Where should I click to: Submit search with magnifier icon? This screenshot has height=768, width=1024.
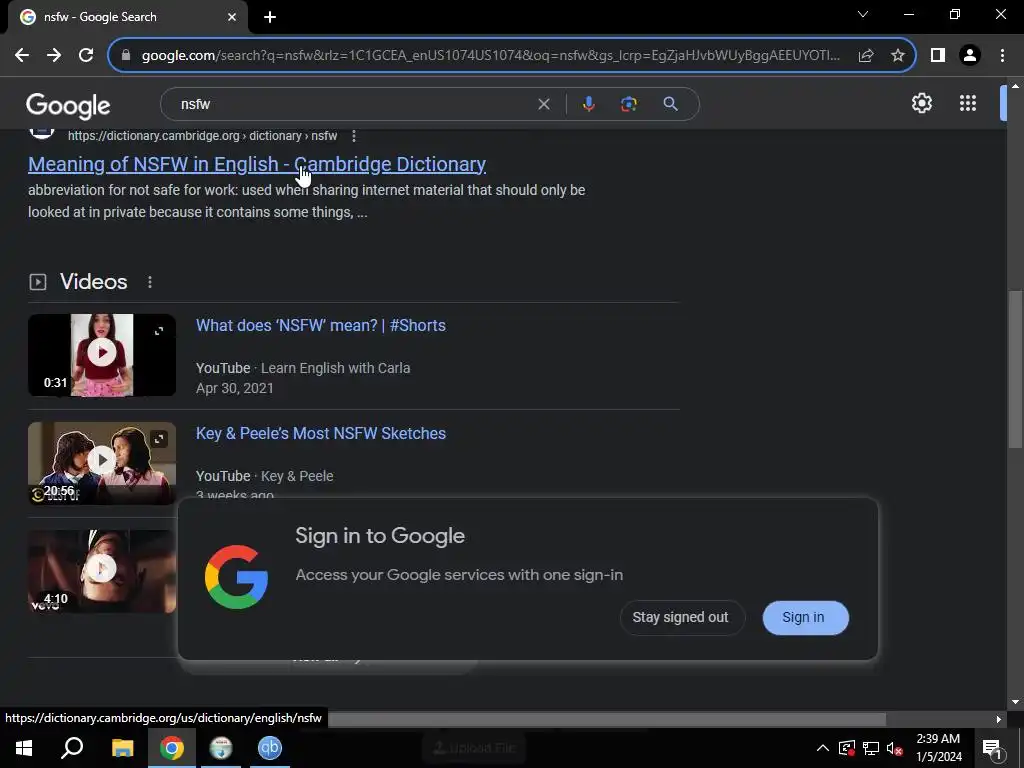[670, 104]
